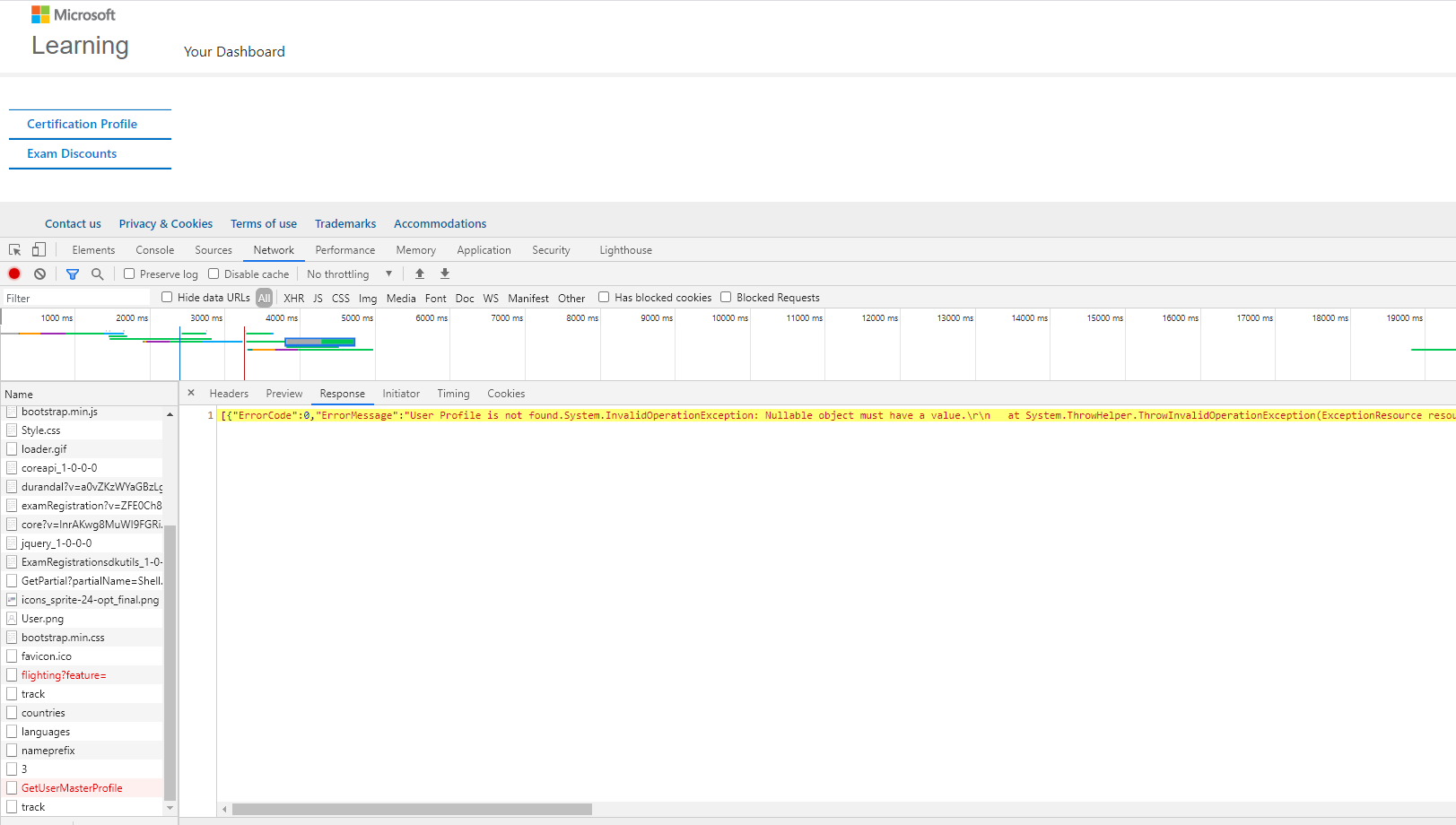Open Certification Profile link

click(x=82, y=124)
